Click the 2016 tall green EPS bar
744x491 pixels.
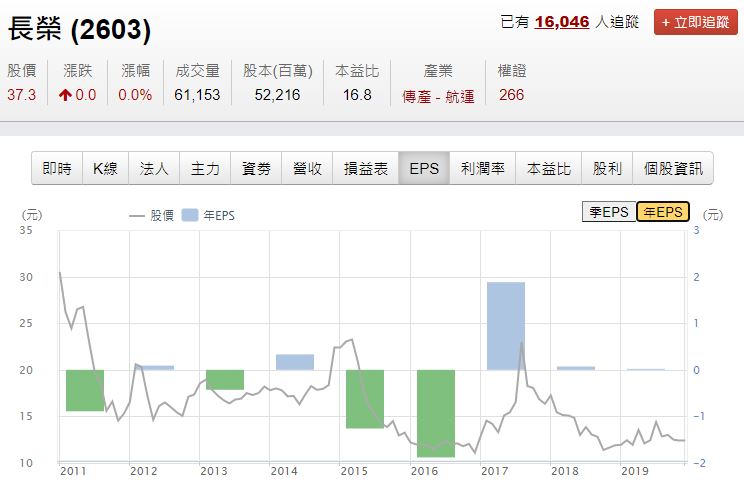[x=436, y=413]
